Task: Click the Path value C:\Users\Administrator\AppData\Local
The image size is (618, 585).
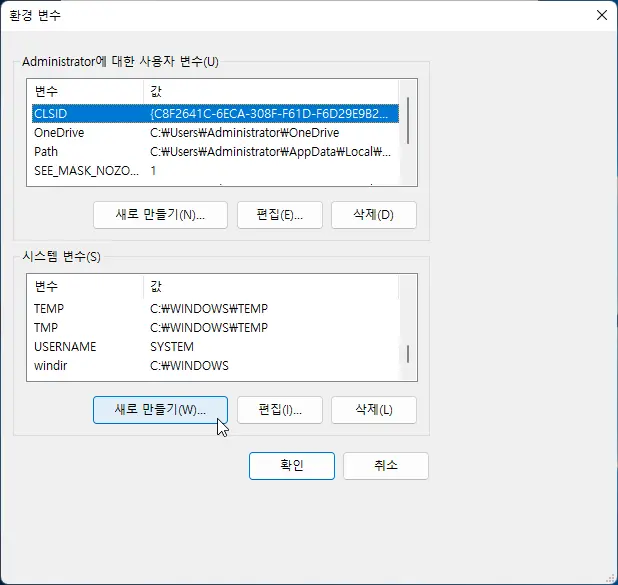Action: (270, 151)
